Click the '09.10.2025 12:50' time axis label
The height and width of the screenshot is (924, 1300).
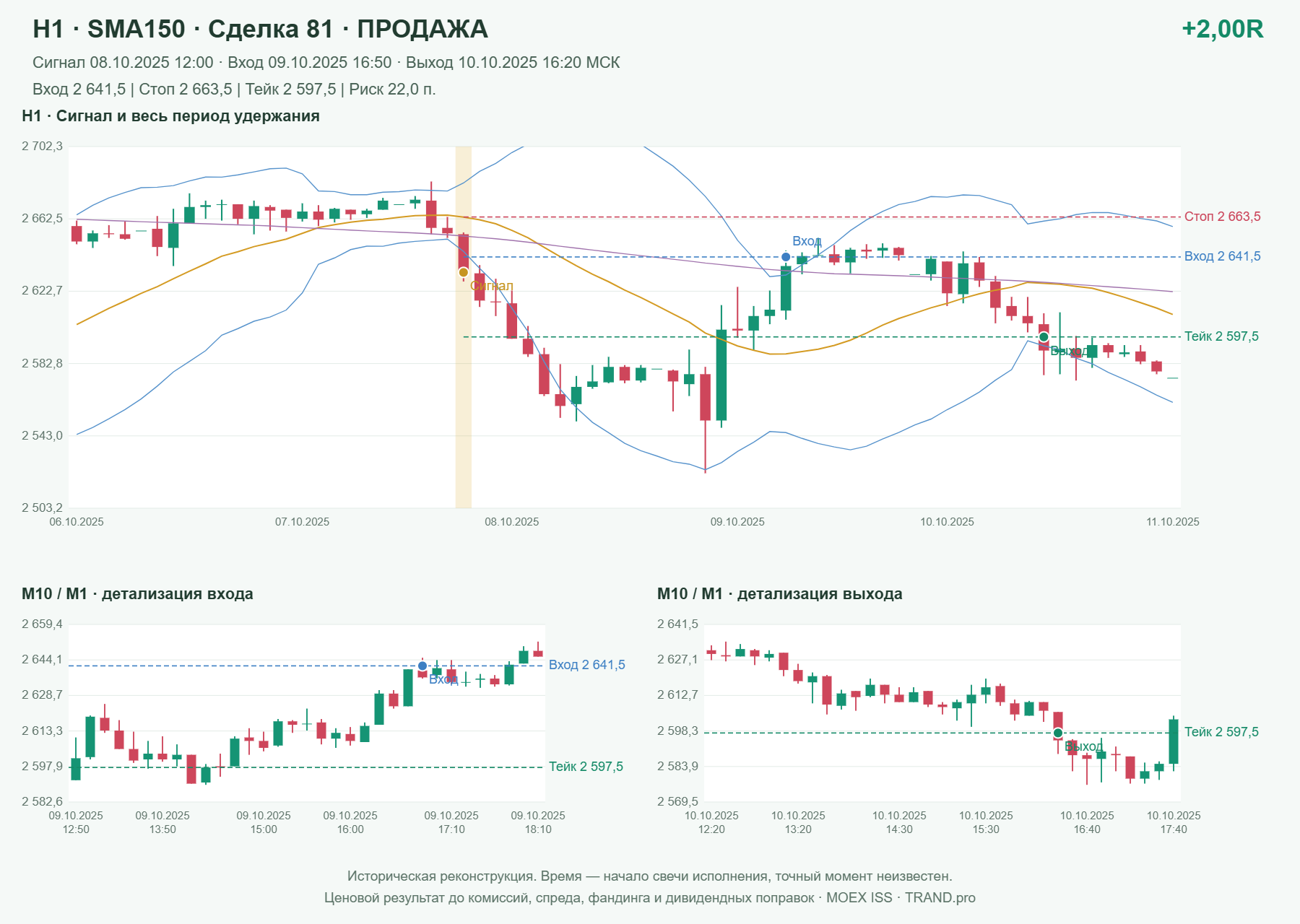76,822
